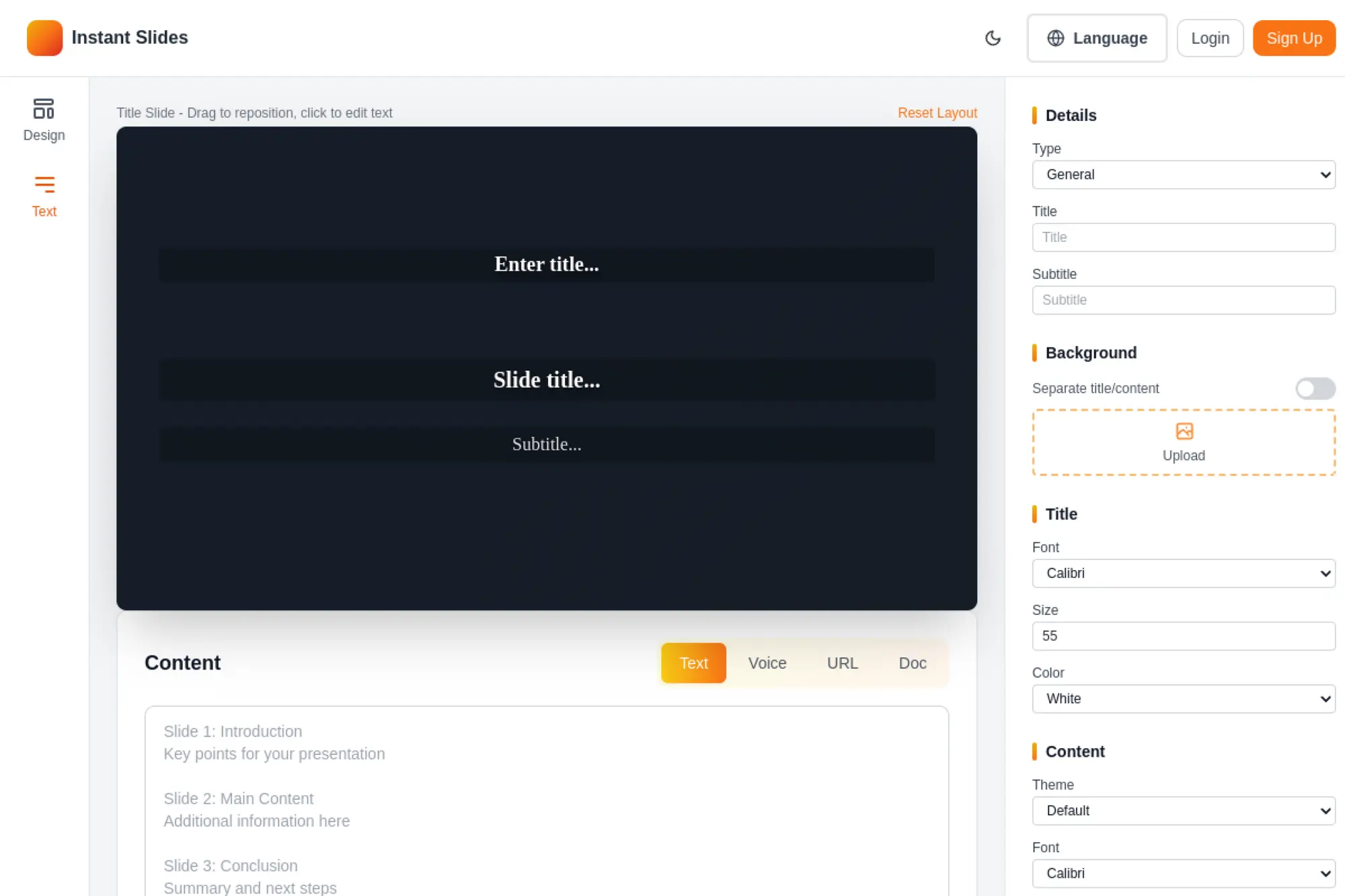Click the Instant Slides orange logo
The height and width of the screenshot is (896, 1345).
[44, 38]
